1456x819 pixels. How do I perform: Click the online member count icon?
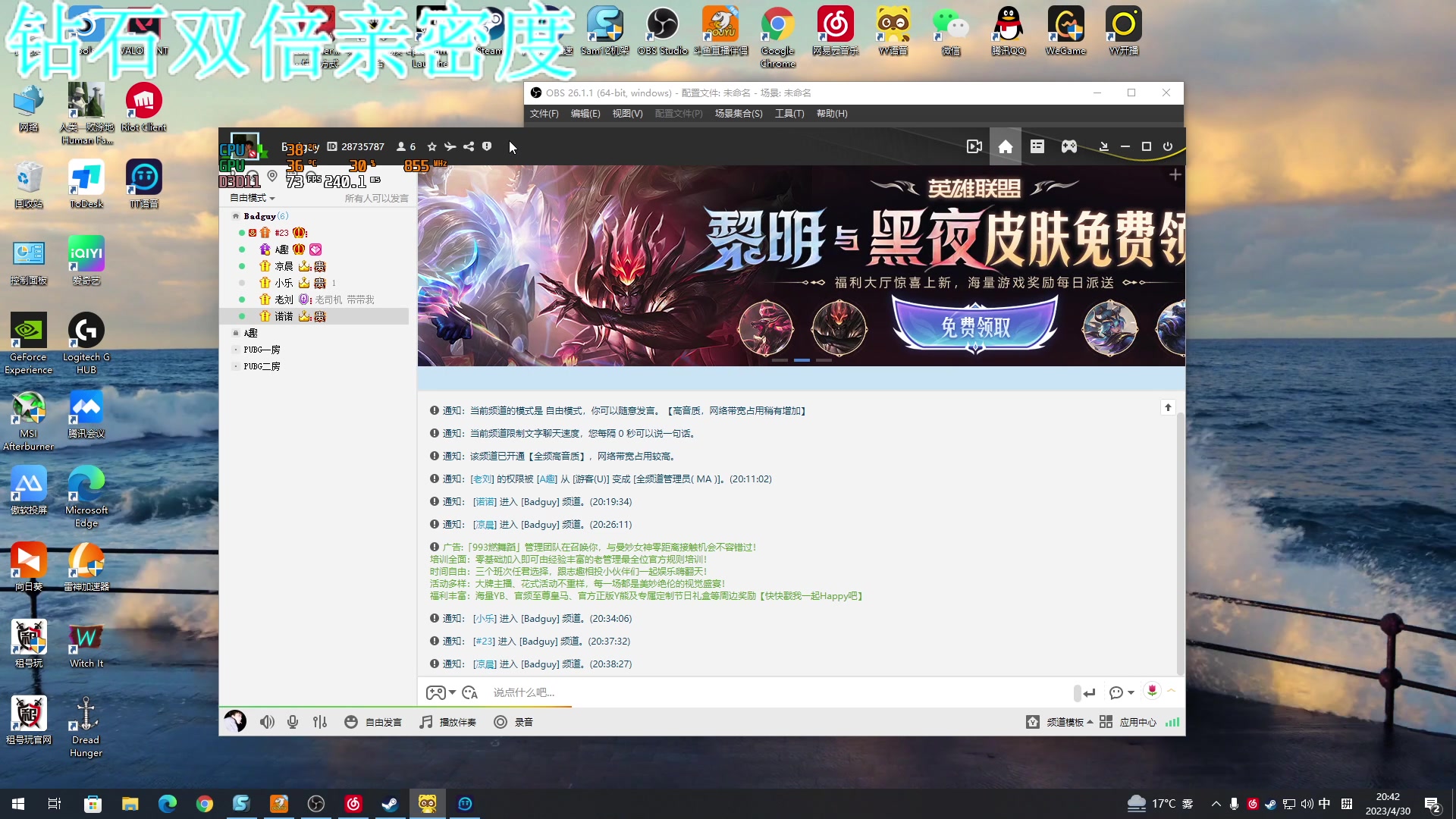pos(406,146)
